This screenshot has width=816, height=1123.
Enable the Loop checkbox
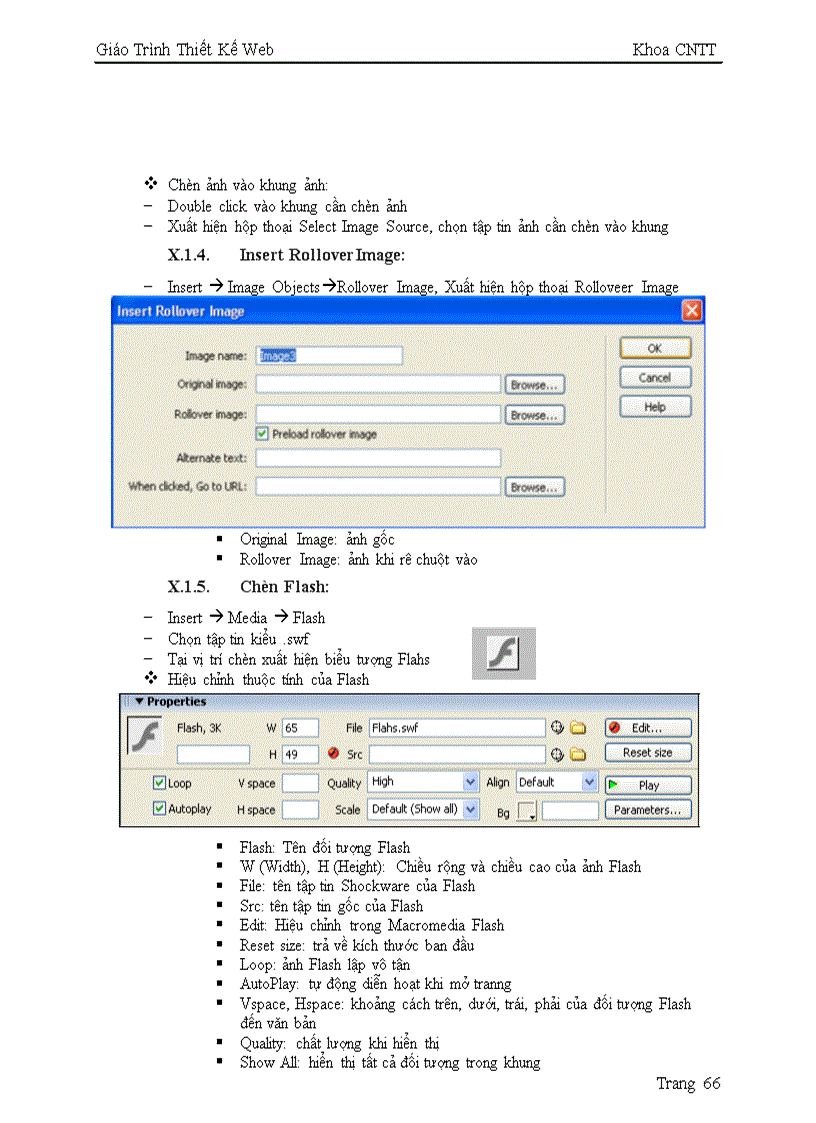tap(158, 784)
